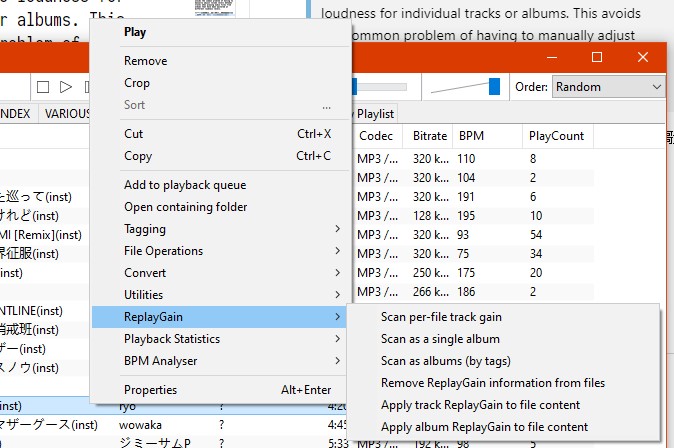
Task: Click the Play button in toolbar
Action: (x=66, y=87)
